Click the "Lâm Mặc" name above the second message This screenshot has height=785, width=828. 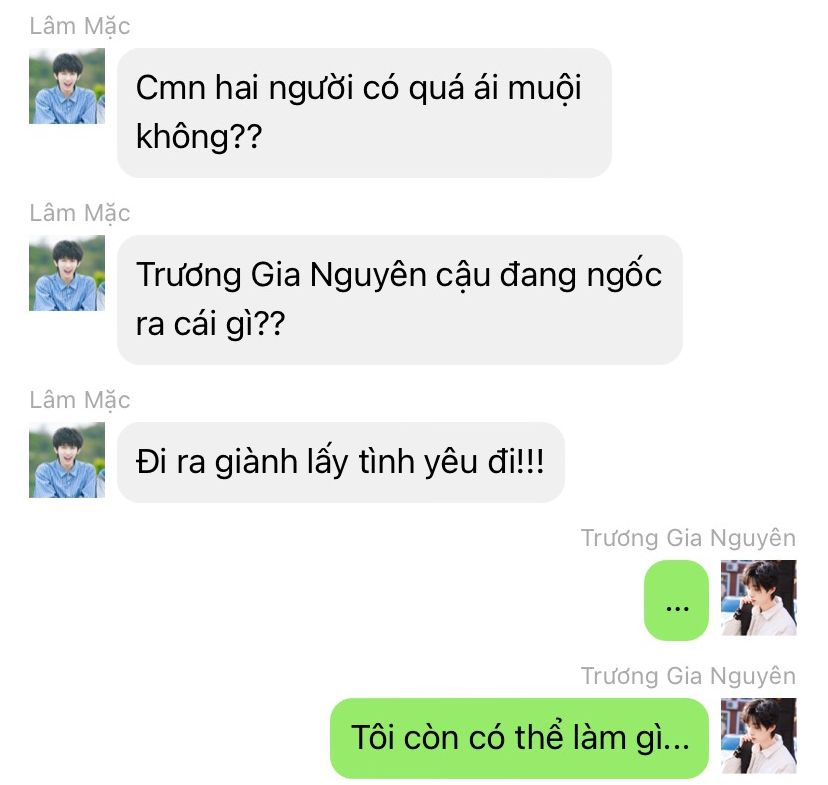pos(80,213)
